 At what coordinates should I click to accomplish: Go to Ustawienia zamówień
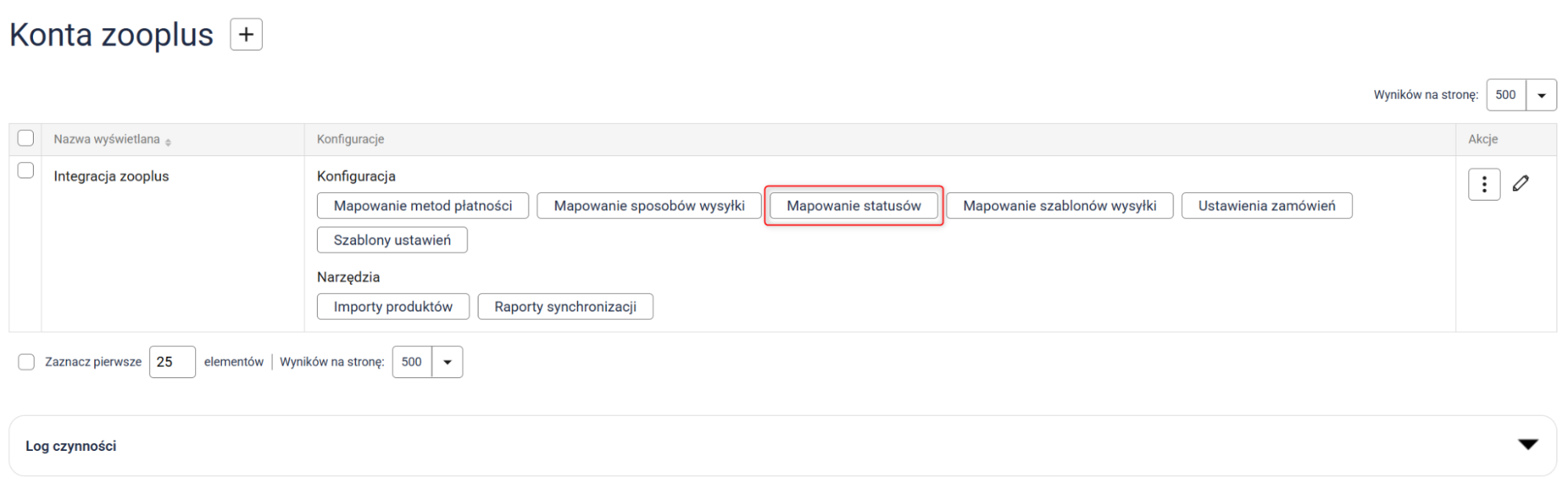1266,205
